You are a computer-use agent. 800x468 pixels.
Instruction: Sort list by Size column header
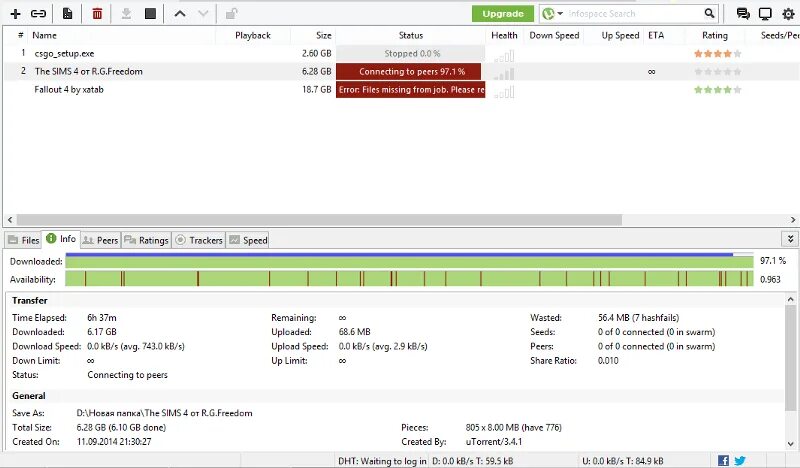[x=323, y=35]
